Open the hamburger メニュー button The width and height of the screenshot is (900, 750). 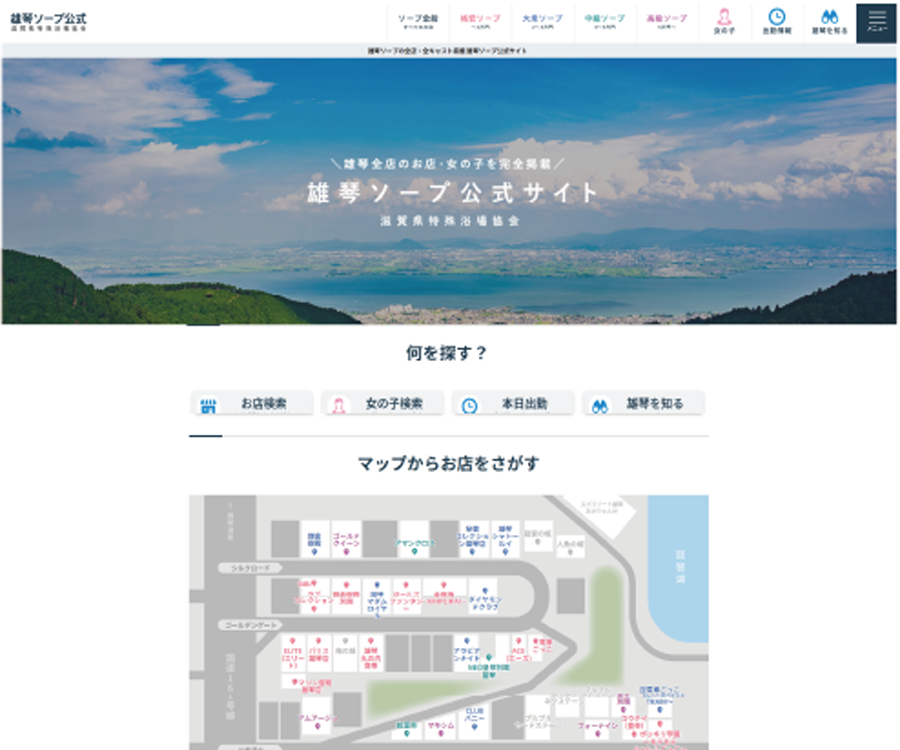pos(876,22)
